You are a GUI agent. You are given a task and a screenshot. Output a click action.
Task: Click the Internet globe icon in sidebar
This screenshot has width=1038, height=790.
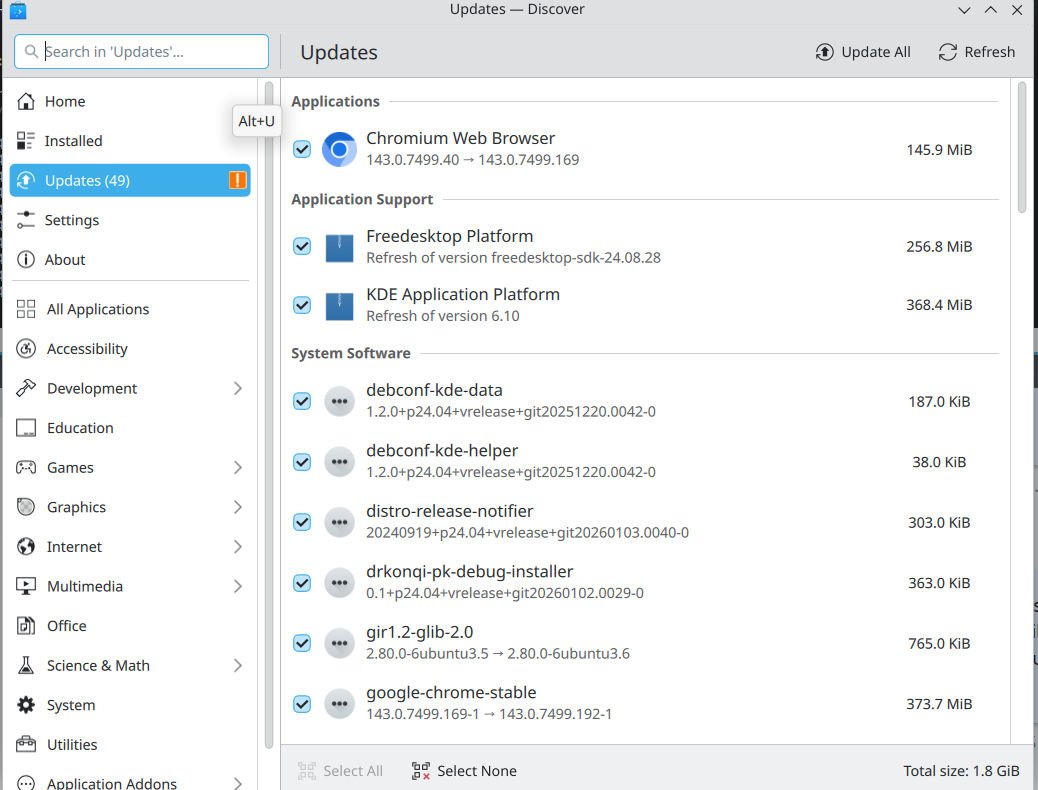[x=27, y=546]
